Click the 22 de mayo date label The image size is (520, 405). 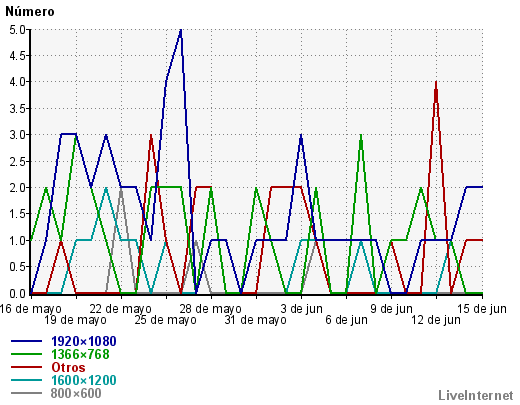121,309
